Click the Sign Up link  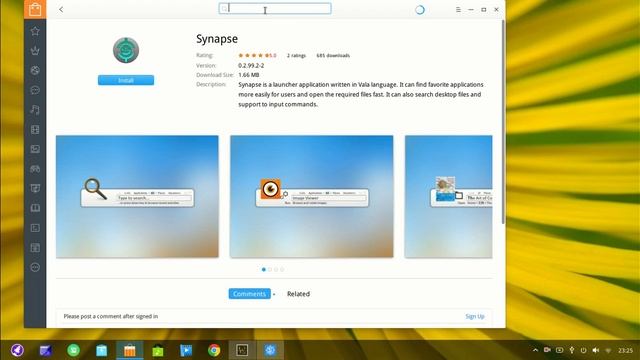point(475,316)
